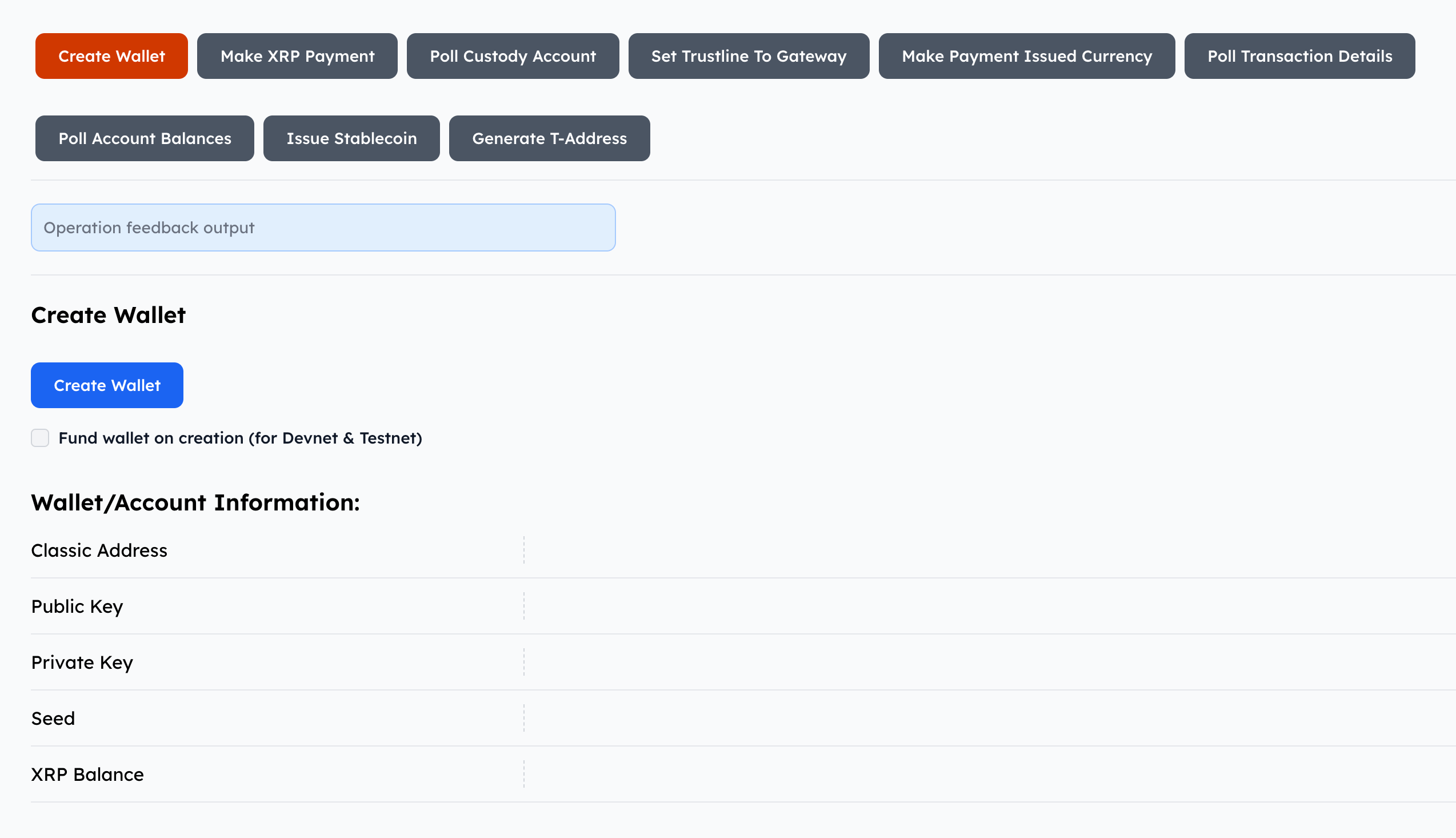Click the Wallet/Account Information heading
Viewport: 1456px width, 838px height.
pos(195,502)
